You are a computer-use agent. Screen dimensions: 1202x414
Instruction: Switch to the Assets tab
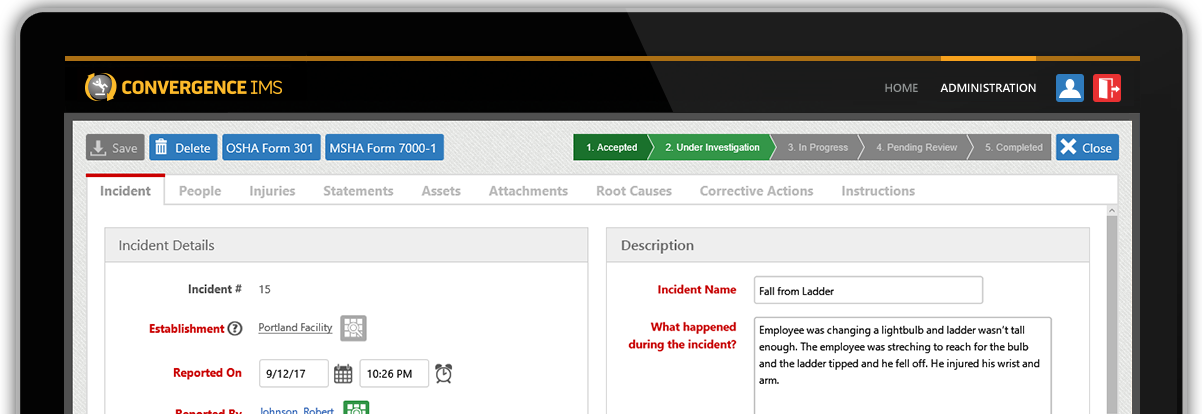point(441,190)
